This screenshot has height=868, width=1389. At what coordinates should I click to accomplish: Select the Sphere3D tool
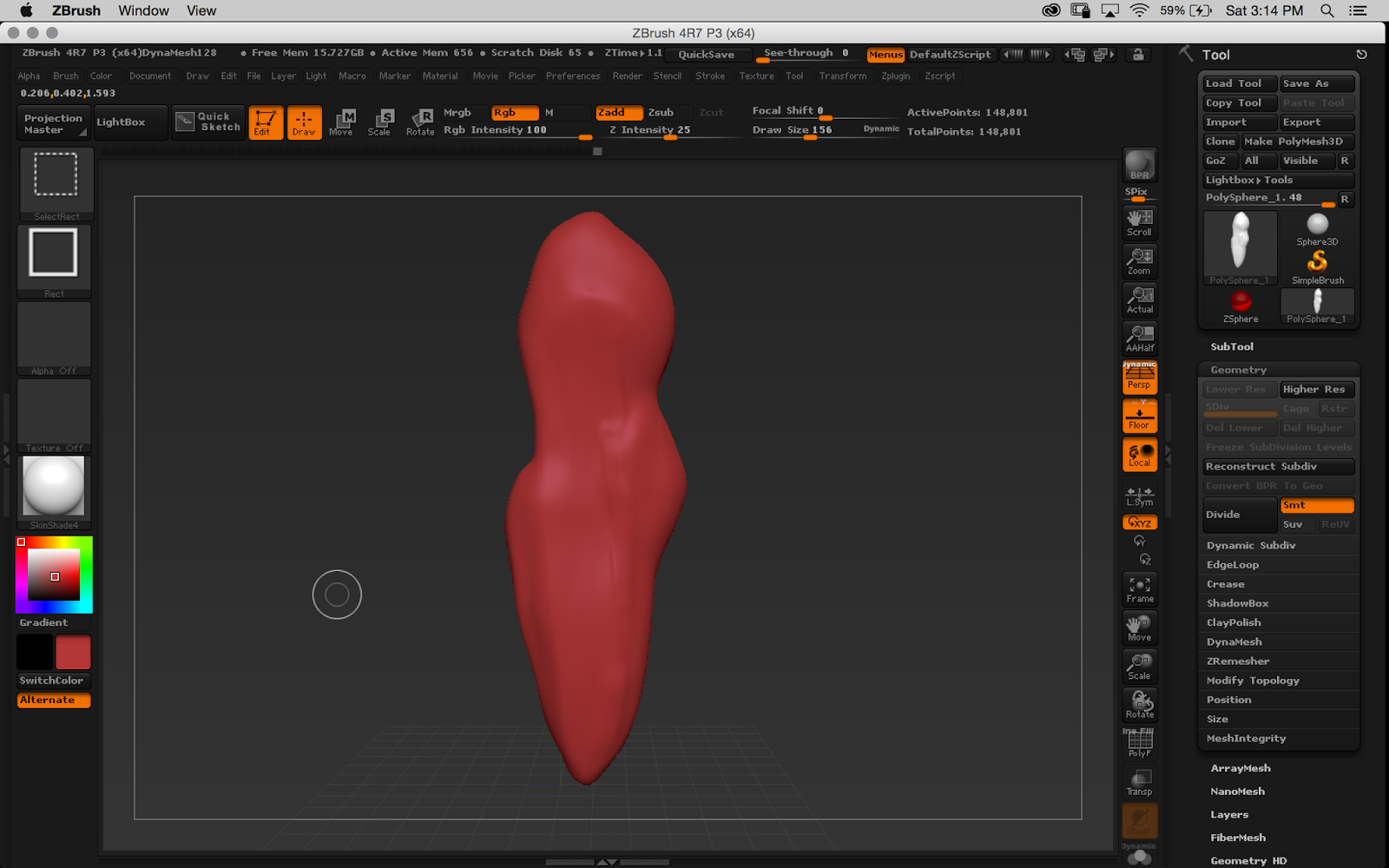tap(1318, 229)
